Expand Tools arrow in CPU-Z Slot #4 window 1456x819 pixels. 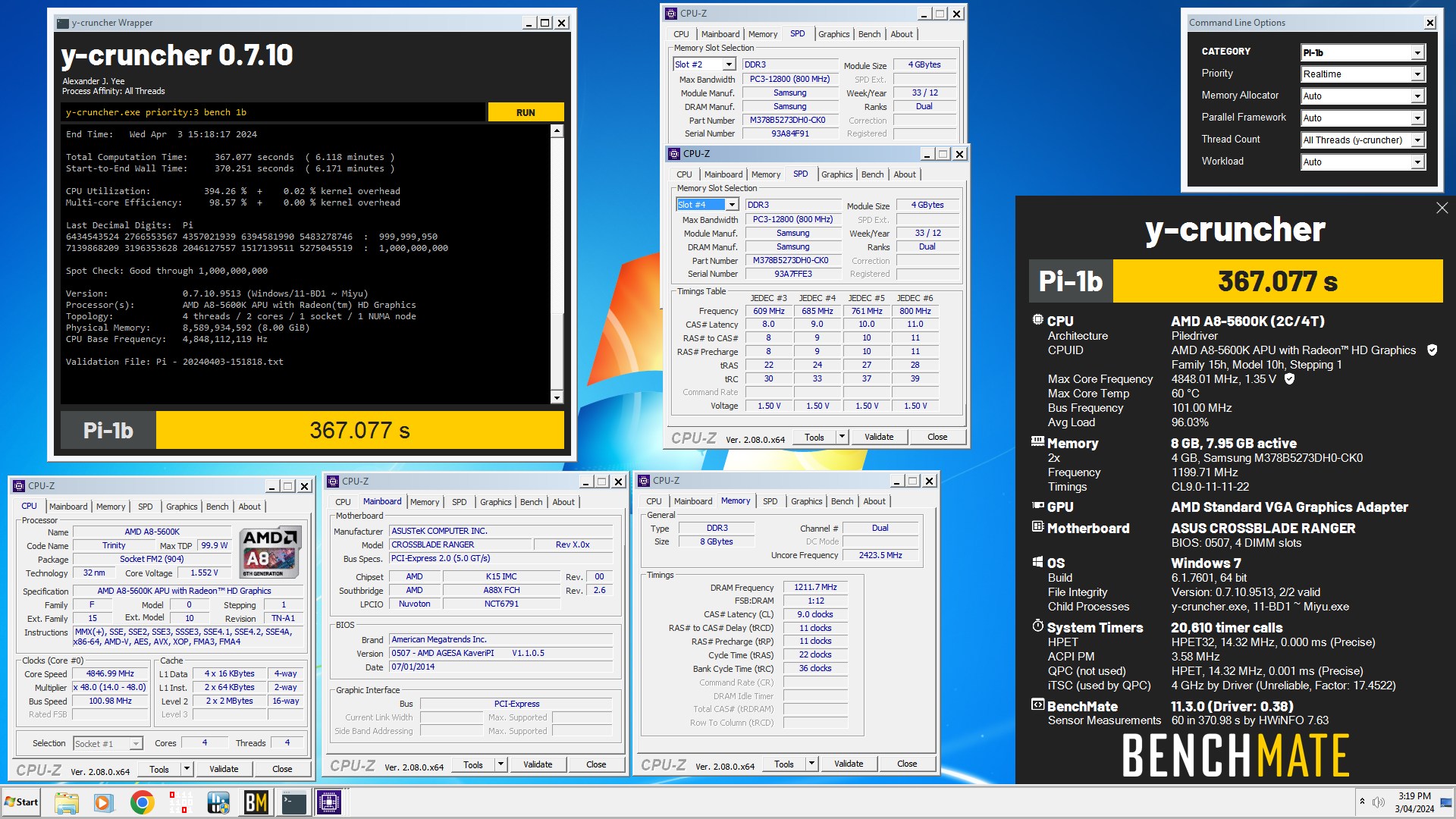point(842,437)
